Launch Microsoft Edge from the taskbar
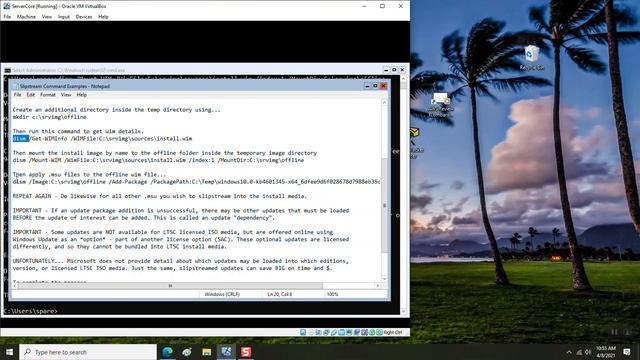640x360 pixels. [167, 352]
